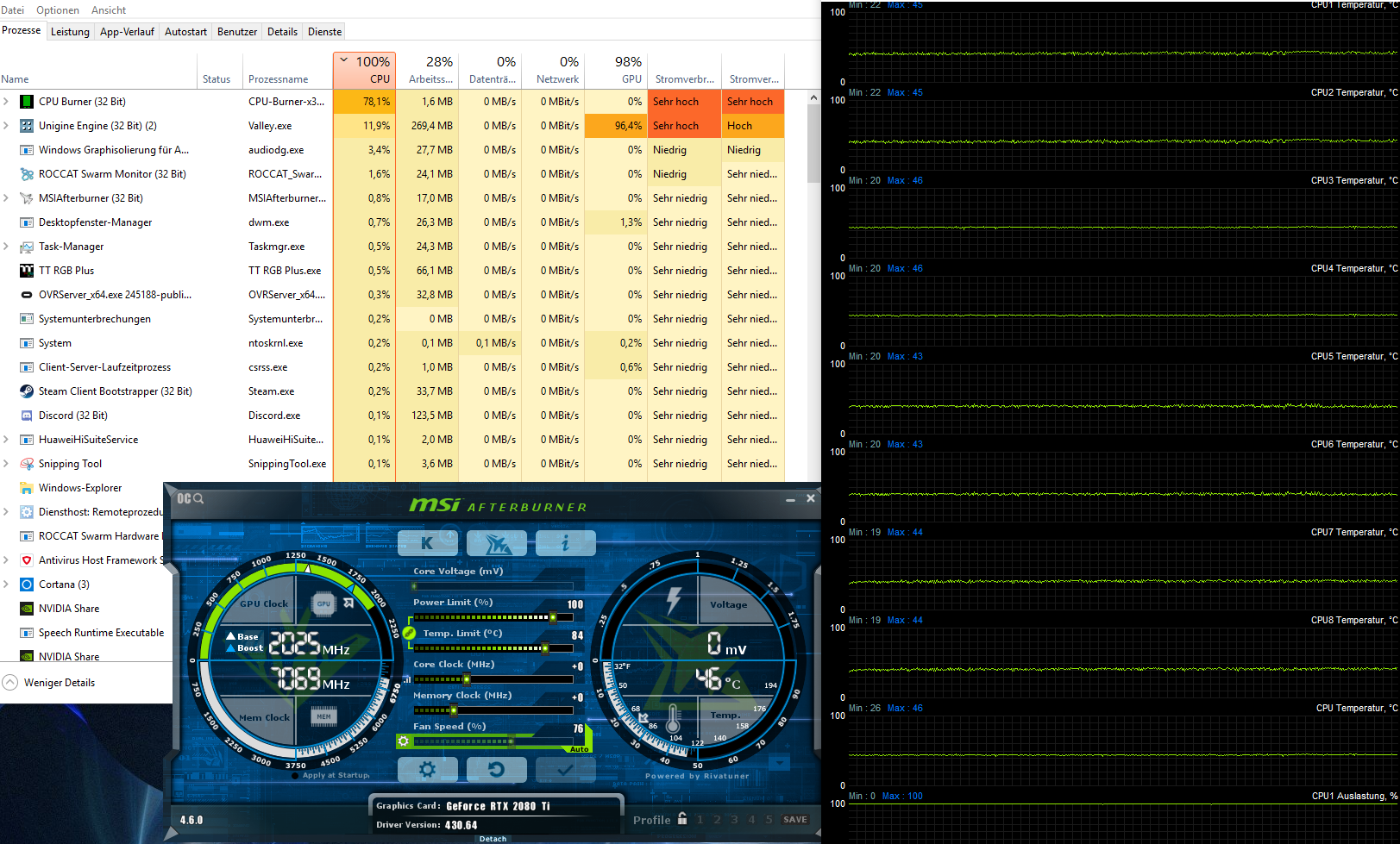Open the Afterburner OC Scanner icon

[x=190, y=498]
